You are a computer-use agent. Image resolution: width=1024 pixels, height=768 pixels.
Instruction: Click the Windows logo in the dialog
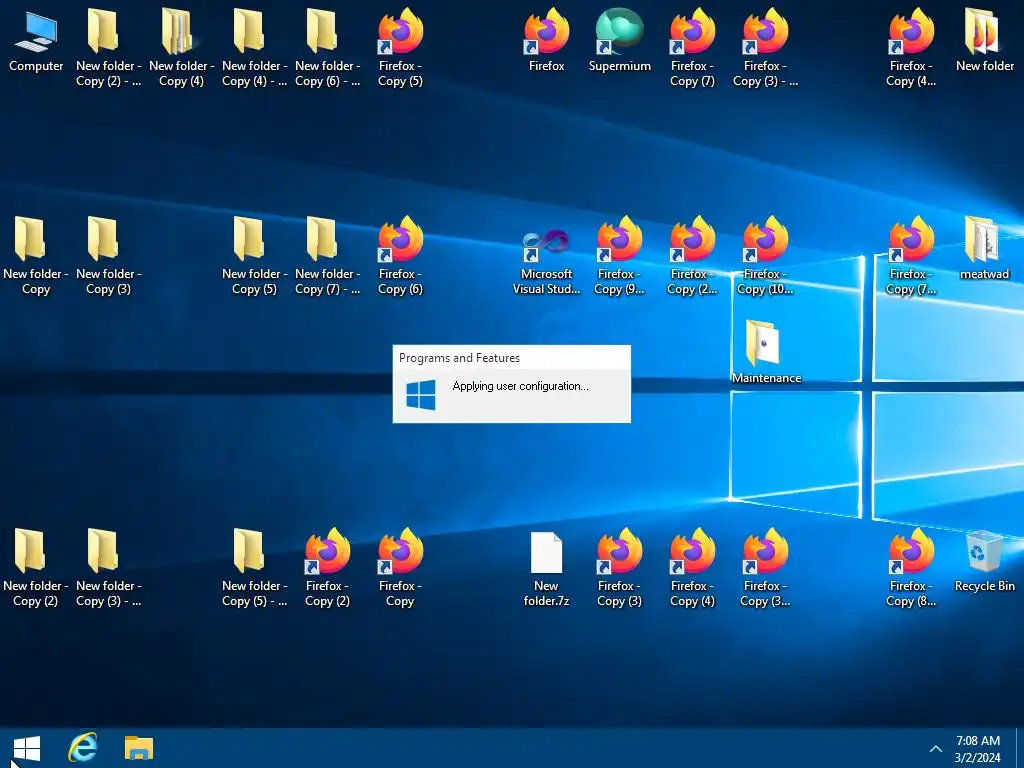(421, 395)
